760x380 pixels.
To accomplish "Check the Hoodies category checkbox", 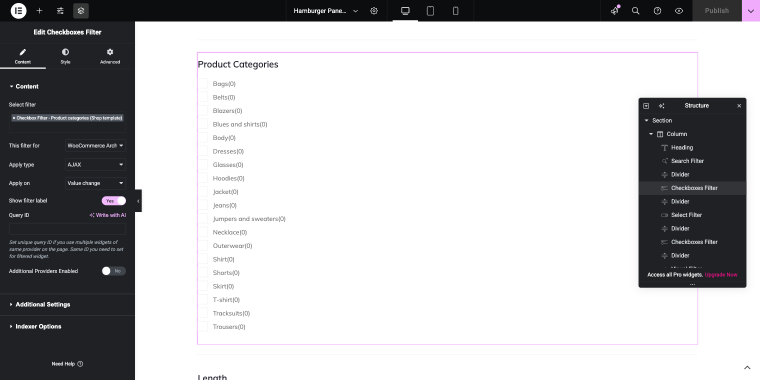I will click(x=203, y=178).
